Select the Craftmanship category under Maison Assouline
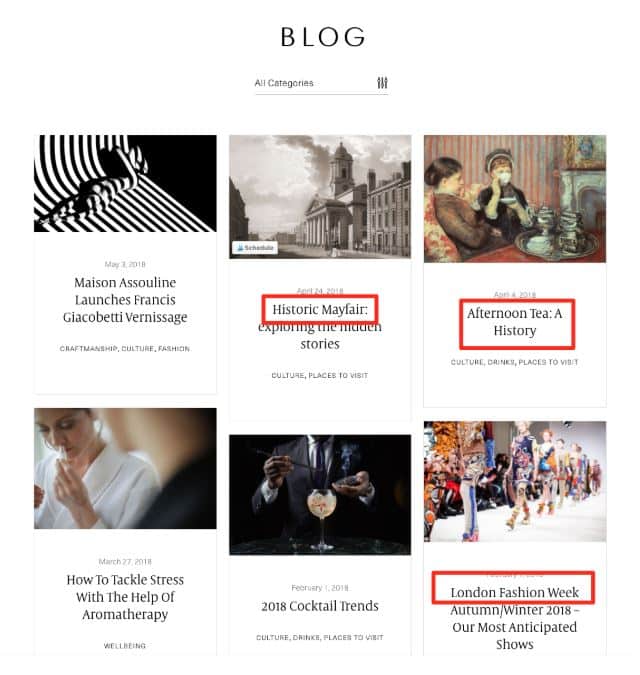 pyautogui.click(x=88, y=349)
